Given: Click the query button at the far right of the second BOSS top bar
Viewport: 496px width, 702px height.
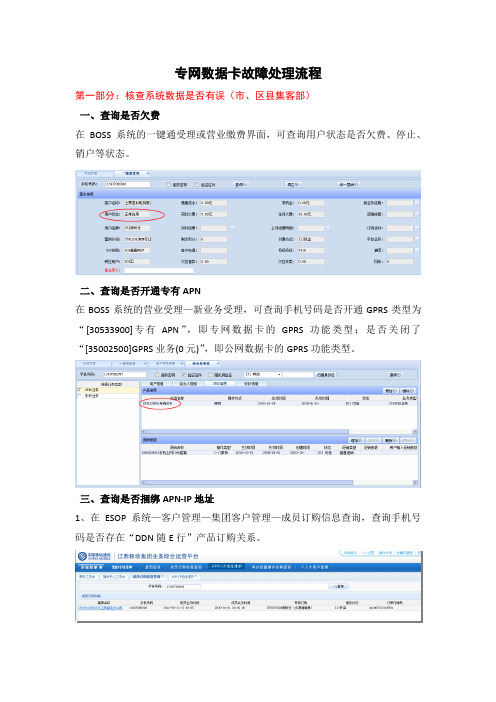Looking at the screenshot, I should (x=395, y=375).
